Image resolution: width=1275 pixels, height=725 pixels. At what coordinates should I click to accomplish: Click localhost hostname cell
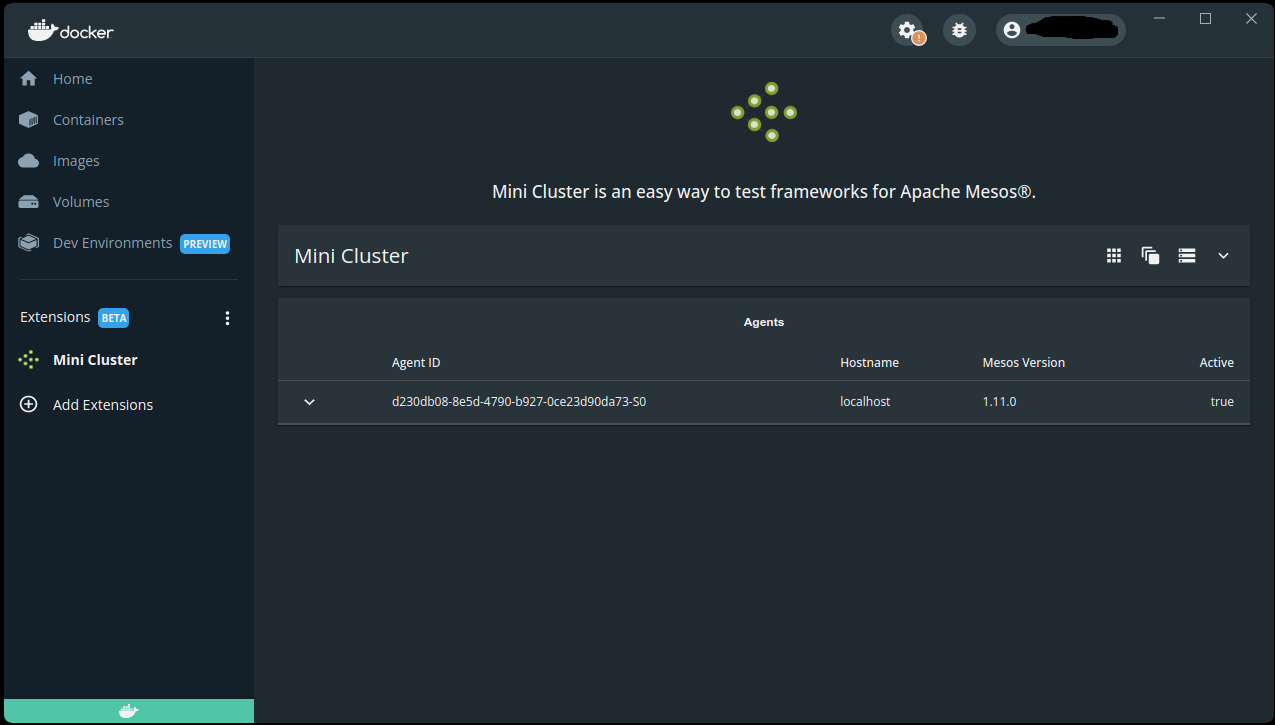click(865, 402)
